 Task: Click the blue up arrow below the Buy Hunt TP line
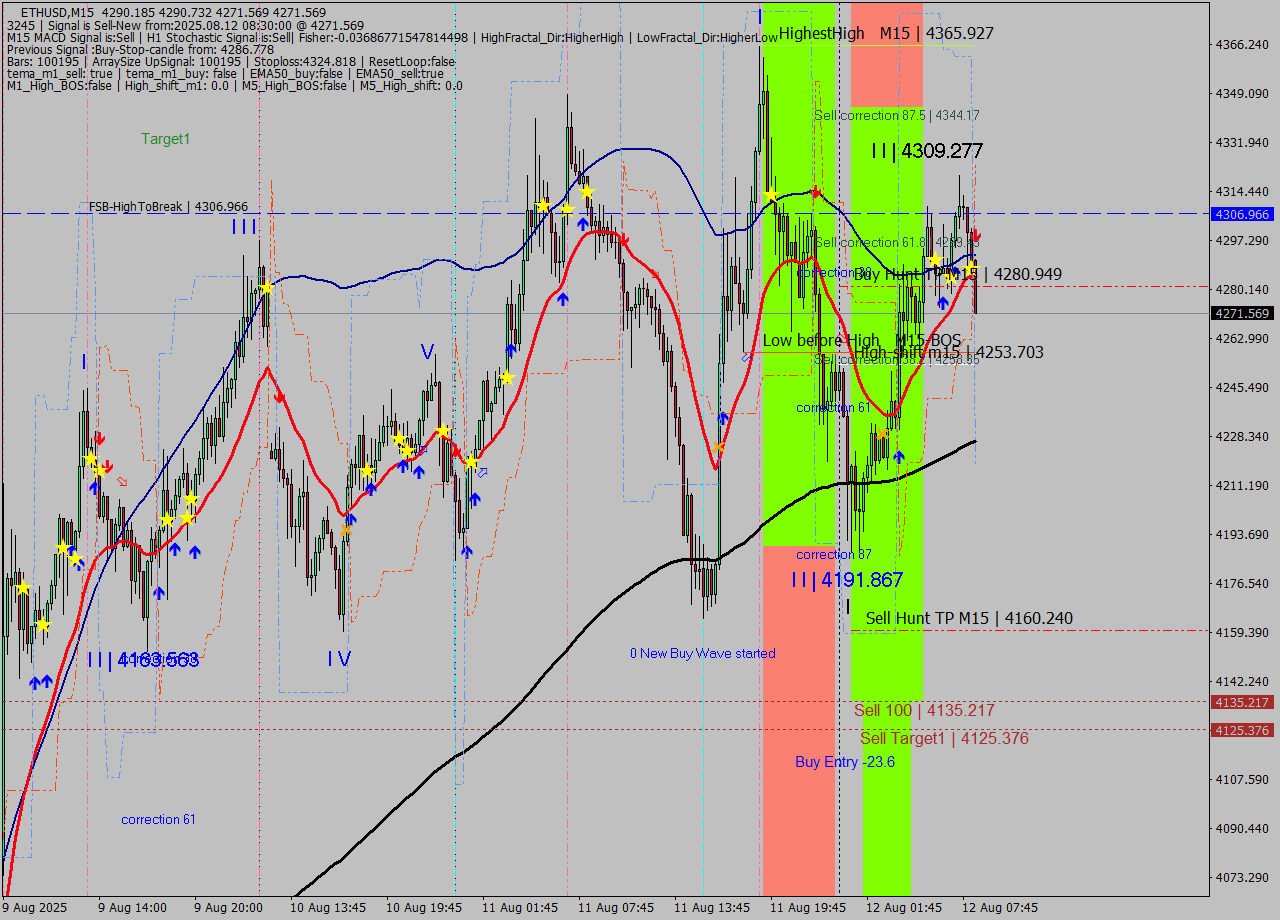click(943, 303)
